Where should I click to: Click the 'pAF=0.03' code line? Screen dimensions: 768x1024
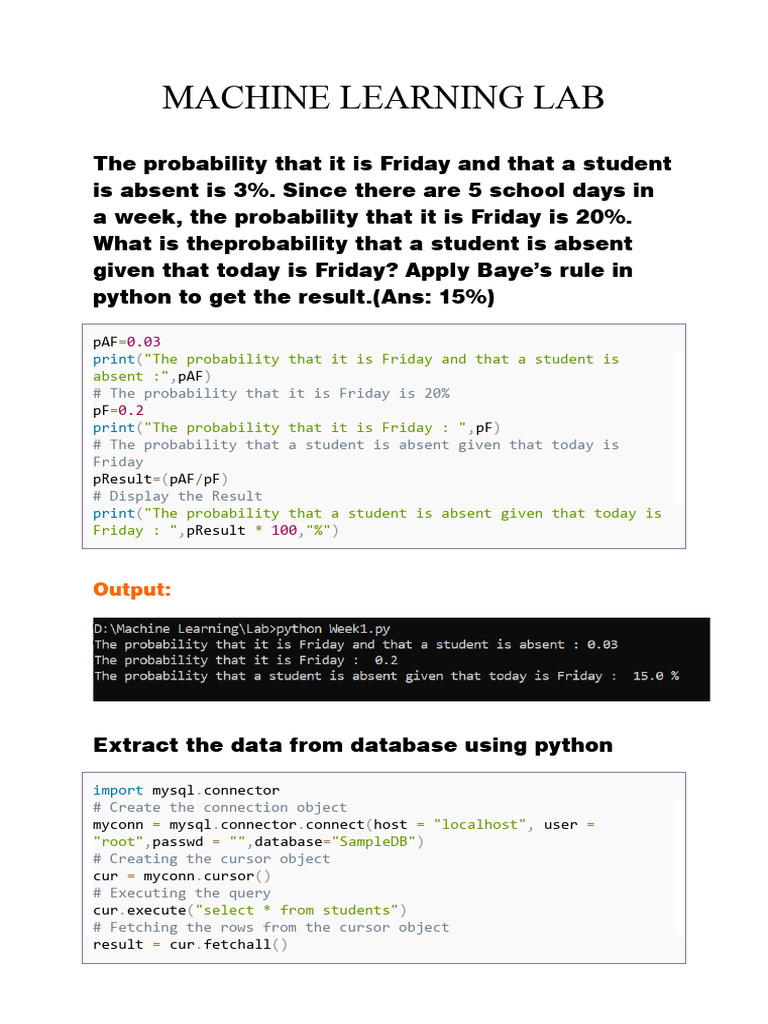click(x=127, y=342)
